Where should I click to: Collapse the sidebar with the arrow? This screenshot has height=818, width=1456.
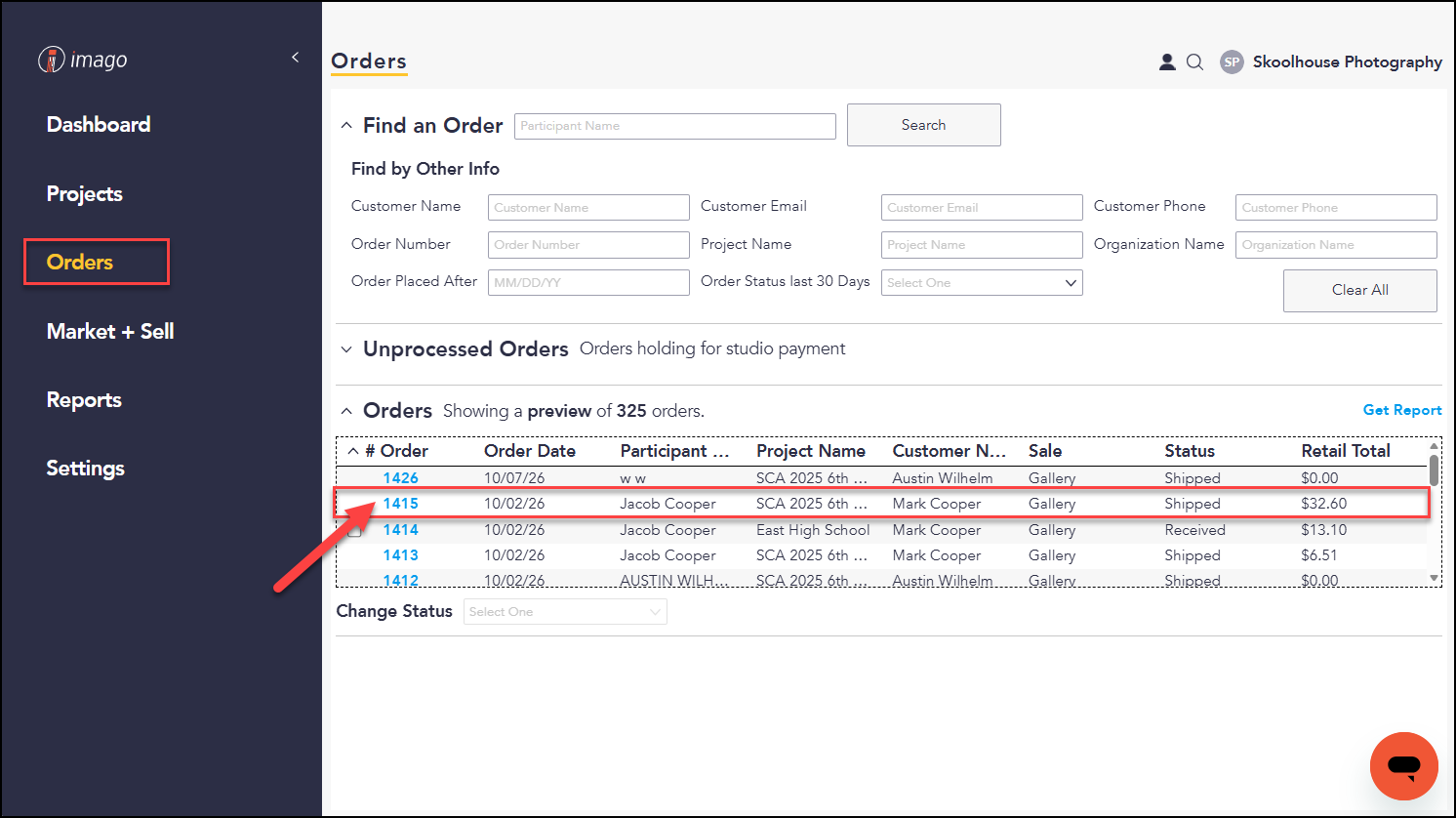click(295, 58)
